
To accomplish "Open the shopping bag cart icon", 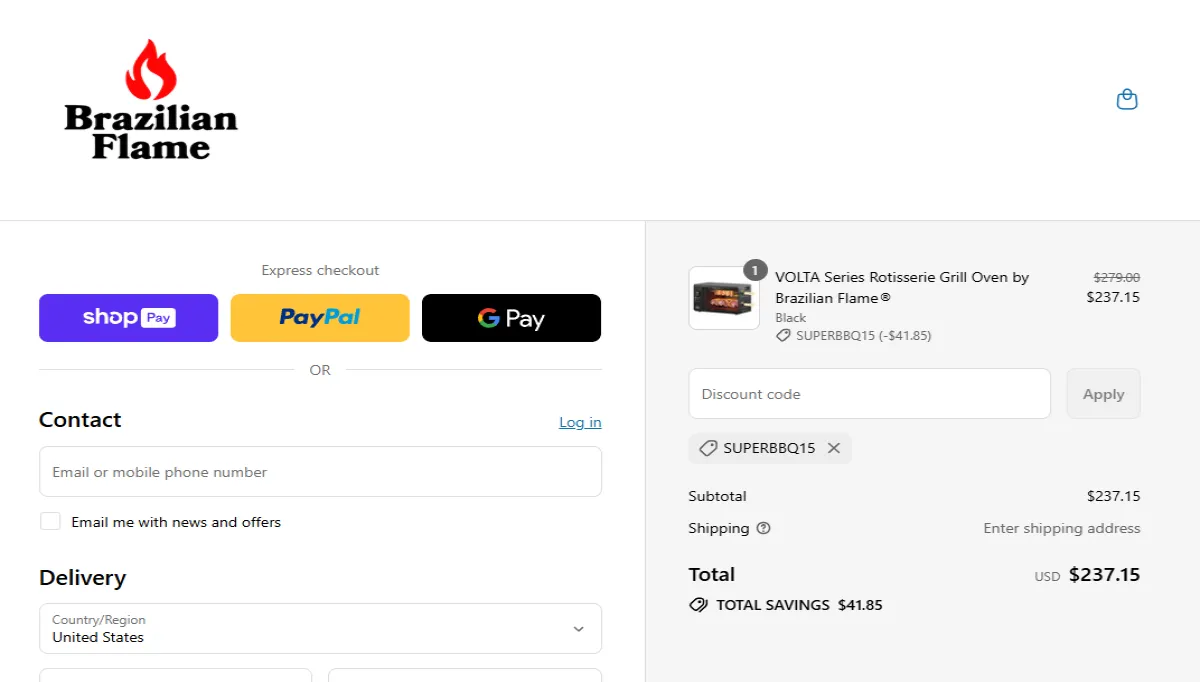I will 1127,99.
